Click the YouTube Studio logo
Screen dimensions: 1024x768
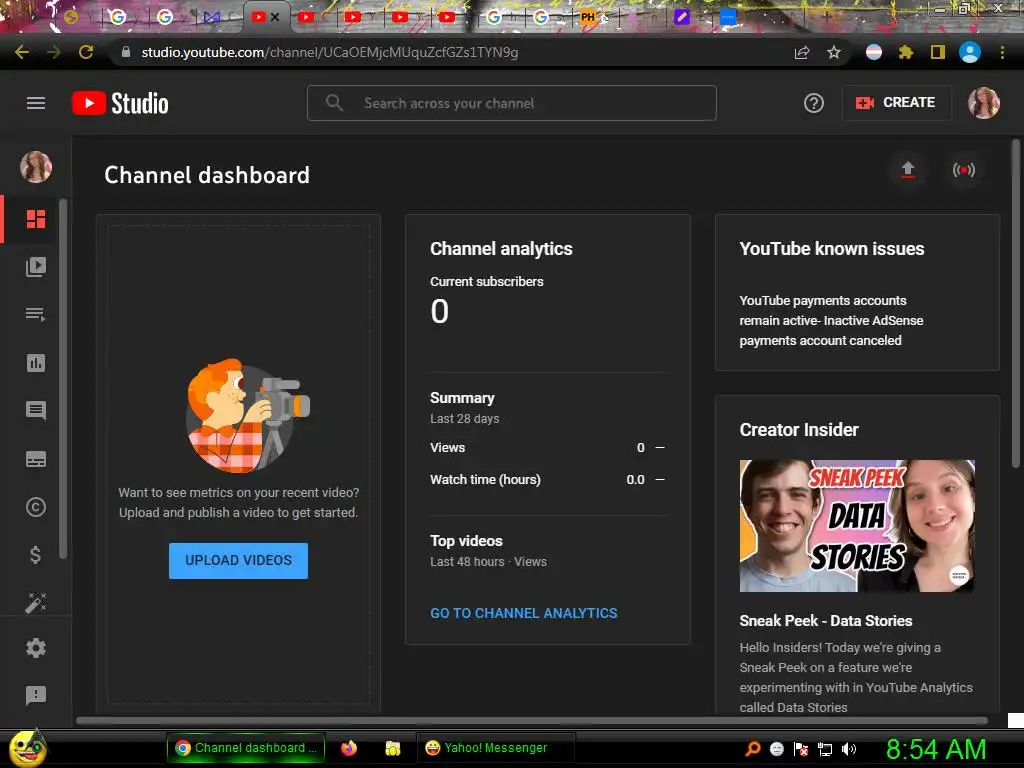[120, 103]
